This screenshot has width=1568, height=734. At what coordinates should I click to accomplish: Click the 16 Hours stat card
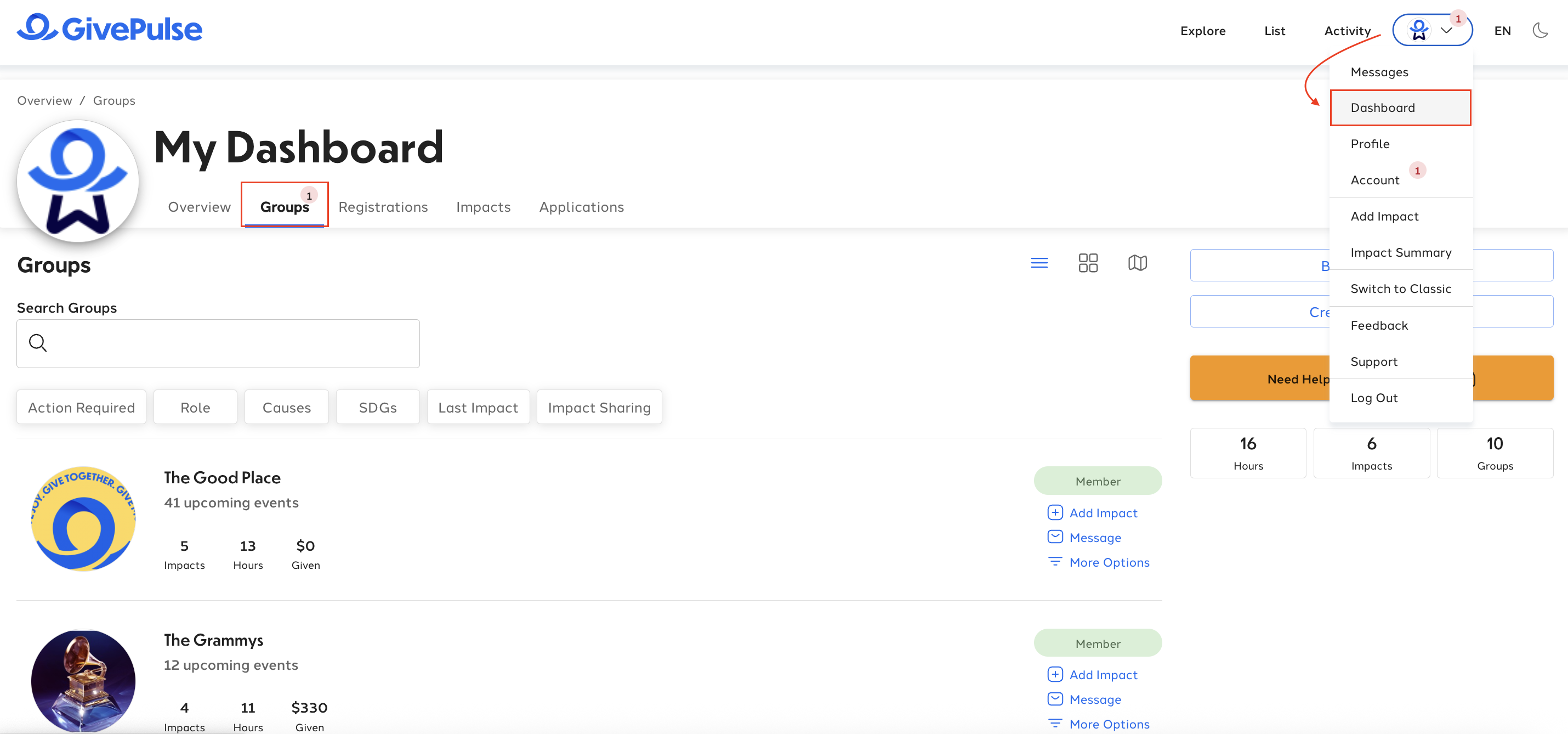(x=1248, y=453)
